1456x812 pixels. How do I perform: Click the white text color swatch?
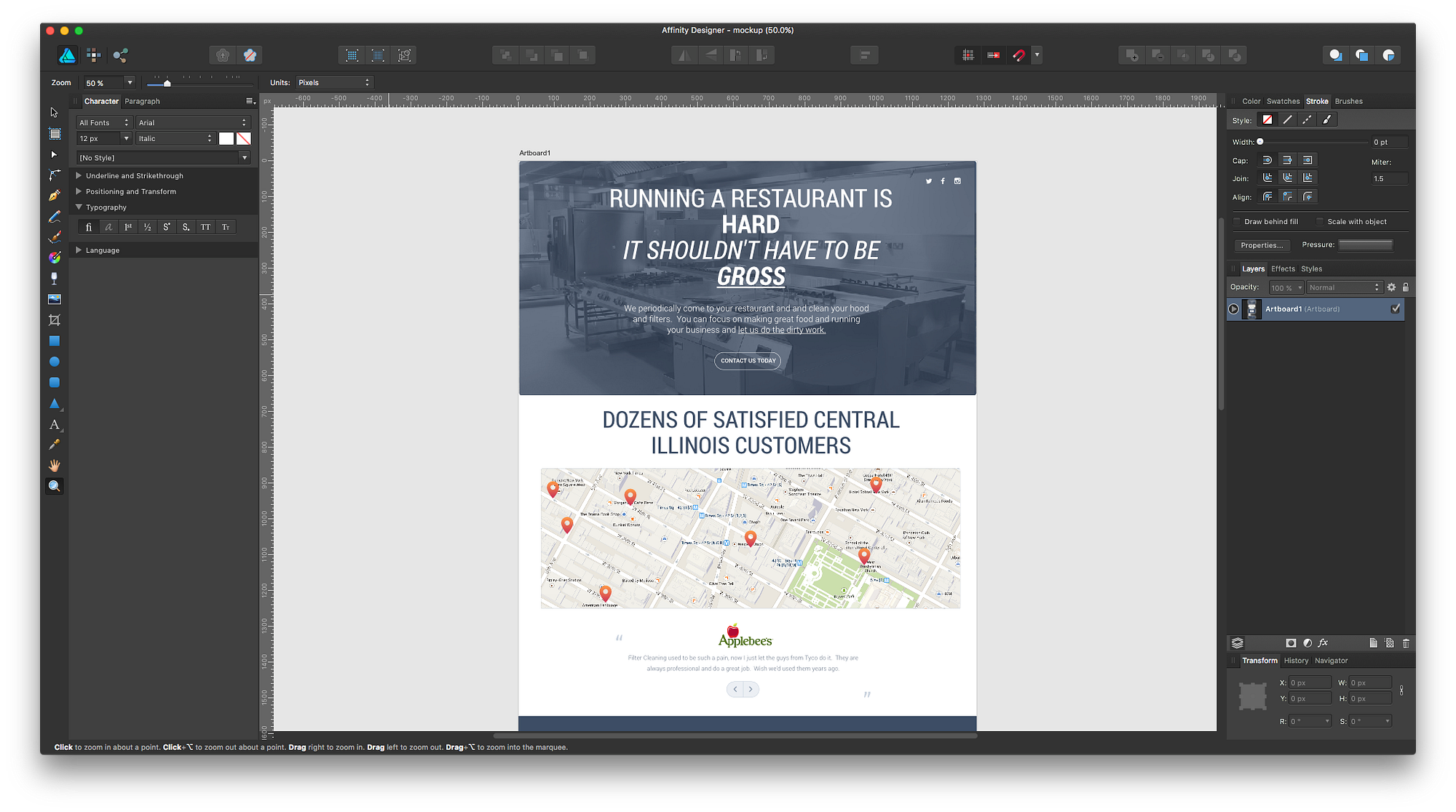coord(226,138)
